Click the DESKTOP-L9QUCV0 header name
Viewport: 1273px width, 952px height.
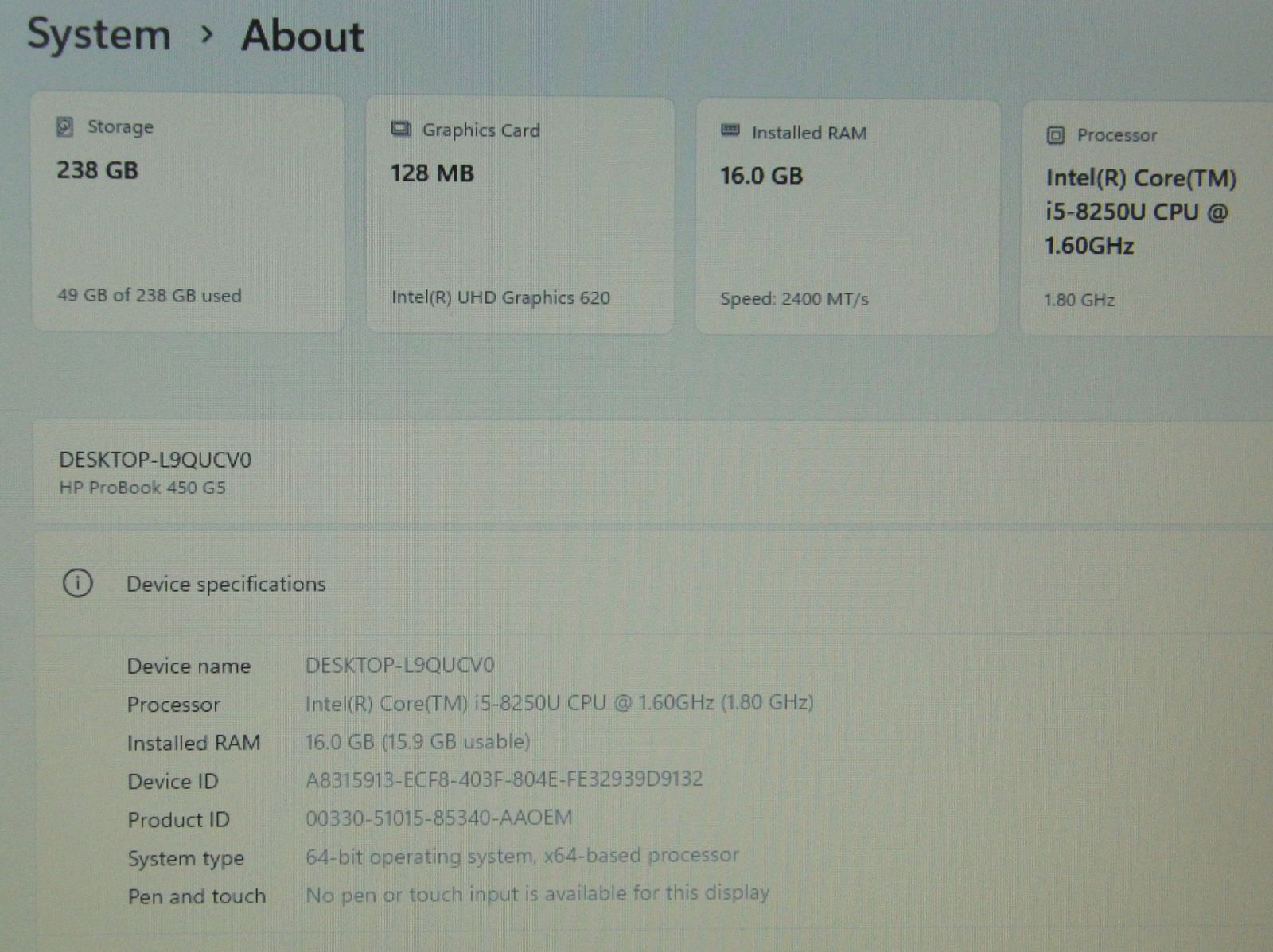pos(155,460)
